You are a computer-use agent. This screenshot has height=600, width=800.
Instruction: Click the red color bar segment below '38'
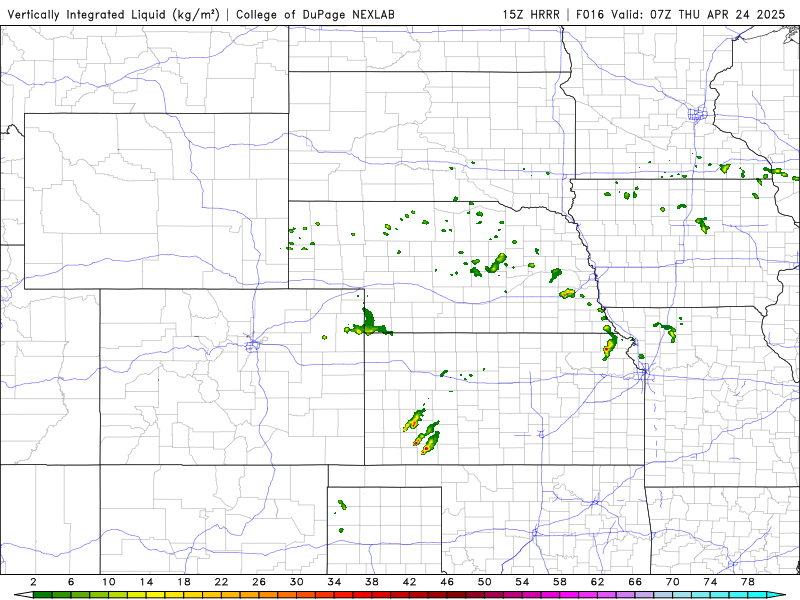(381, 595)
